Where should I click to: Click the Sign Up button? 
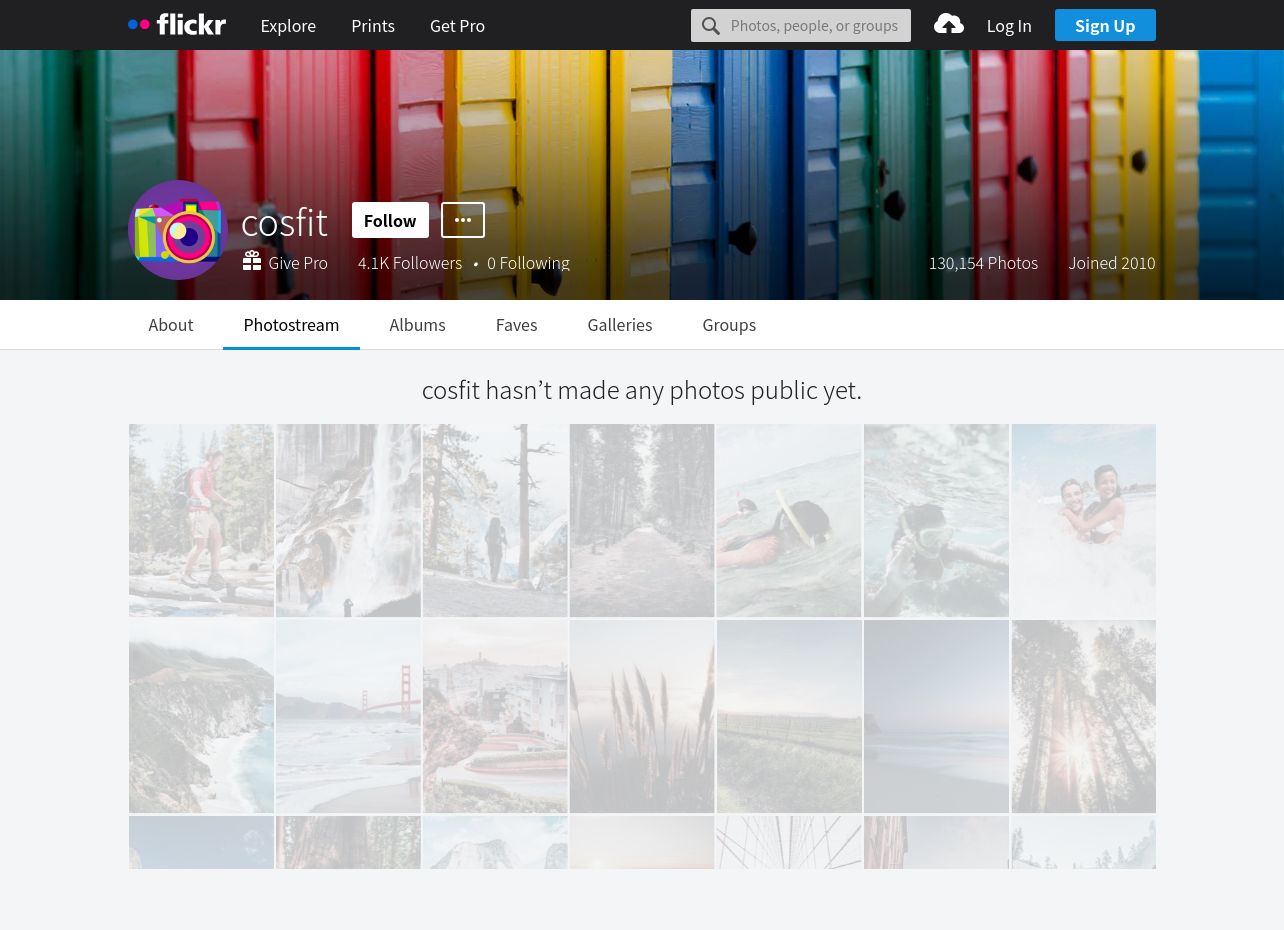[x=1105, y=25]
